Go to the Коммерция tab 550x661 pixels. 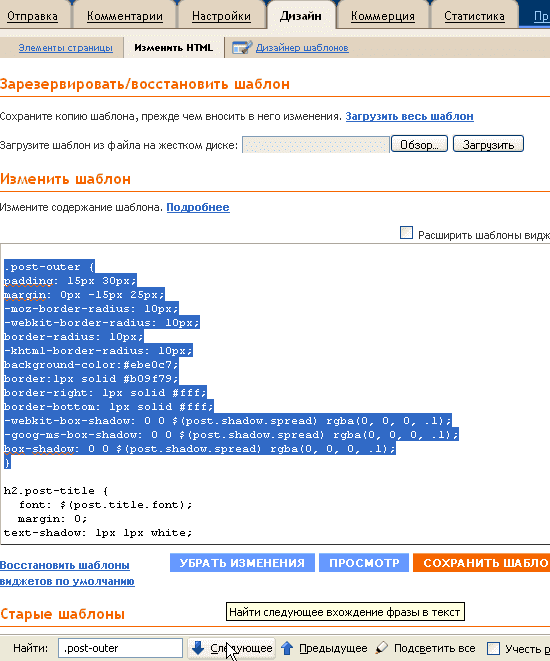pos(383,16)
